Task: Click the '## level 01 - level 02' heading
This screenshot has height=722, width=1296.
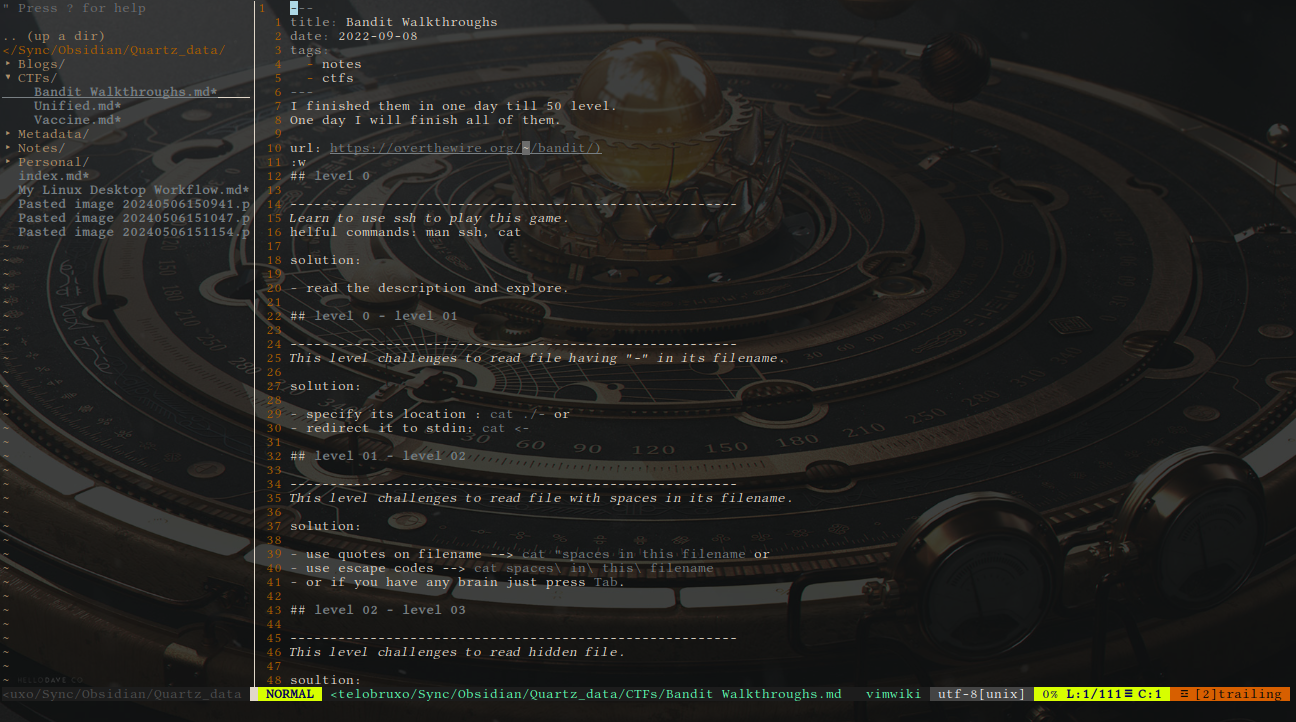Action: (378, 456)
